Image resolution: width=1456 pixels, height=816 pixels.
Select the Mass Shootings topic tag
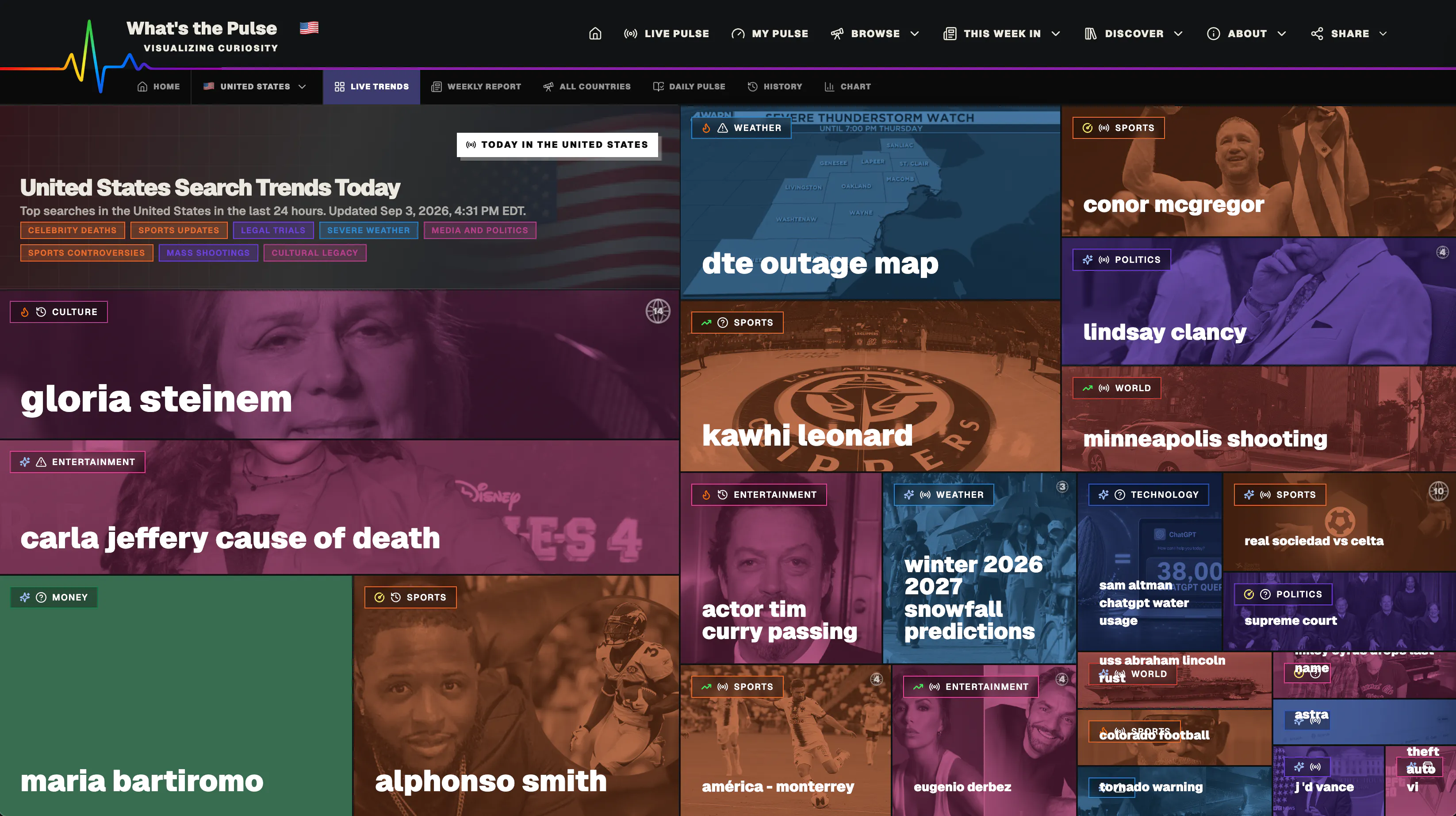click(208, 253)
